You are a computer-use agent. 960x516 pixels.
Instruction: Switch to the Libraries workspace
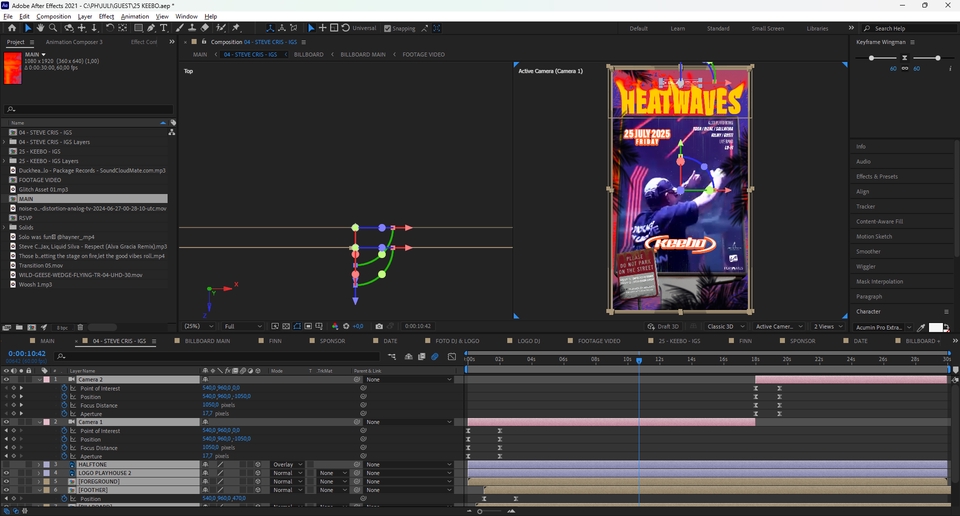(817, 28)
